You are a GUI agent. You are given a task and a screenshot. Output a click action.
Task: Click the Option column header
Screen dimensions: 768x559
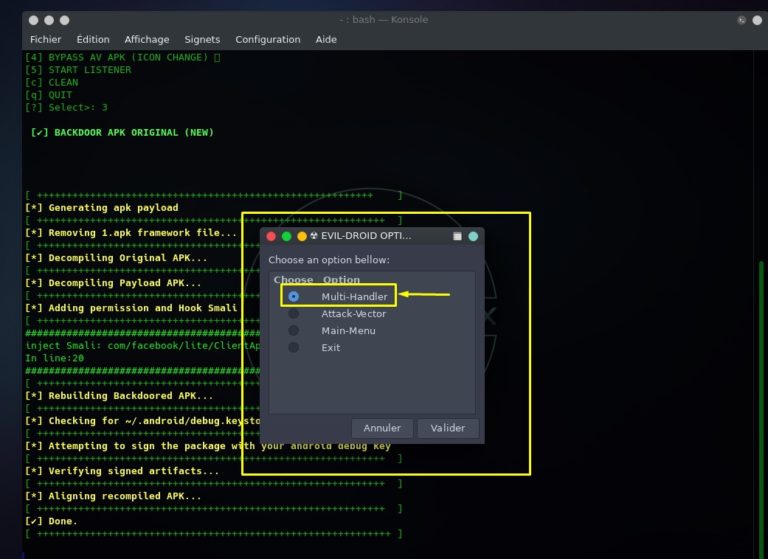(x=341, y=280)
